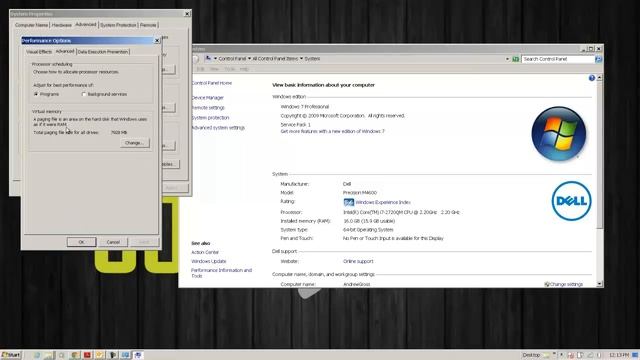The height and width of the screenshot is (360, 640).
Task: Open Control Panel Home link
Action: coord(212,83)
